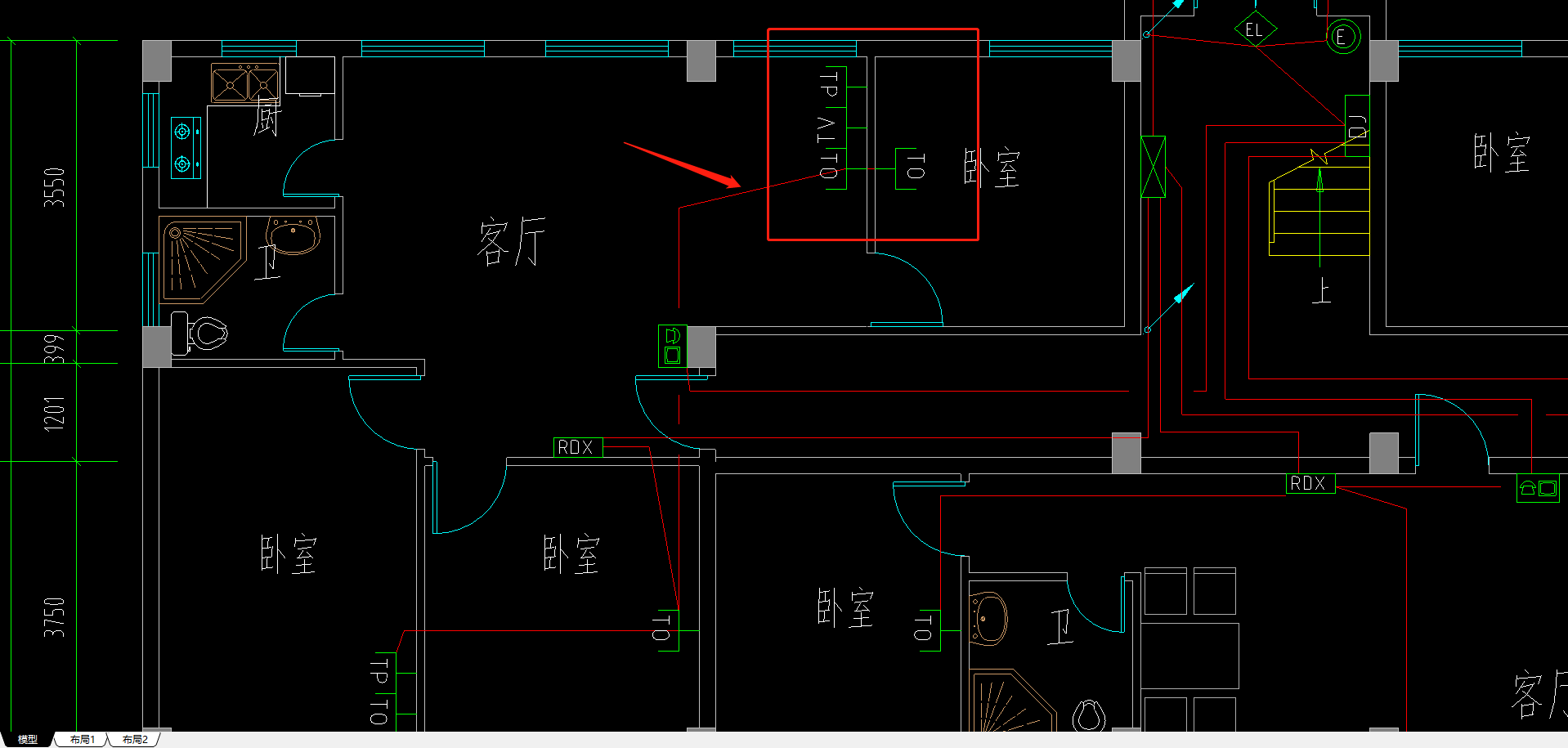1568x748 pixels.
Task: Pick the TO outlet wired to the lower-left RDX
Action: coord(665,629)
